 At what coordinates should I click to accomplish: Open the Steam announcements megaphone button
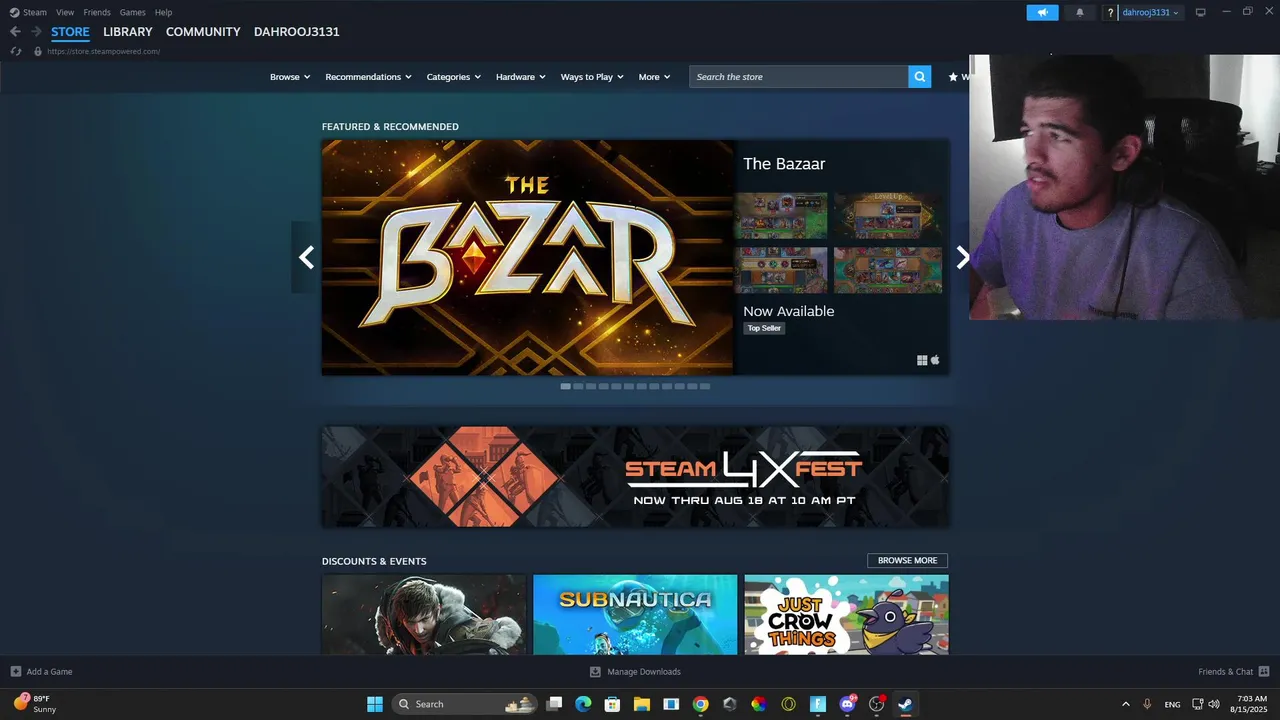point(1042,12)
